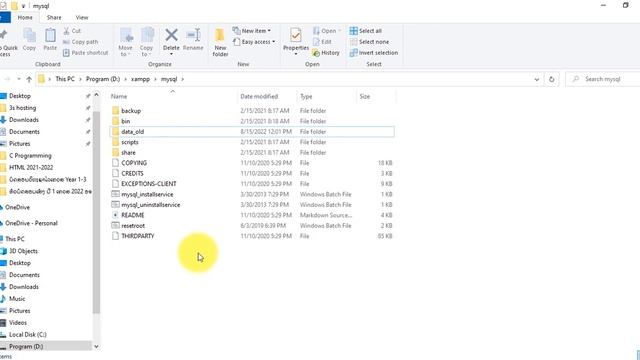Image resolution: width=640 pixels, height=360 pixels.
Task: Click the README markdown file icon
Action: point(116,215)
